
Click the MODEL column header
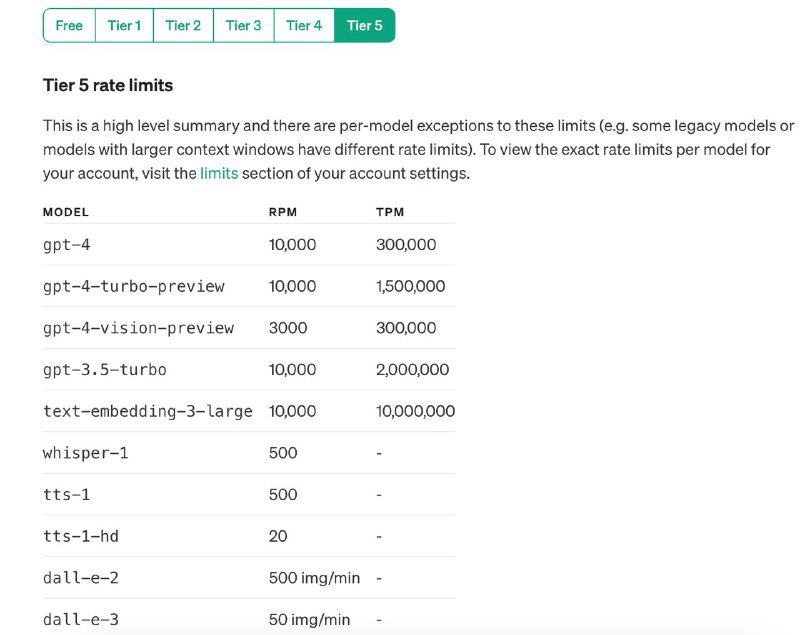63,212
